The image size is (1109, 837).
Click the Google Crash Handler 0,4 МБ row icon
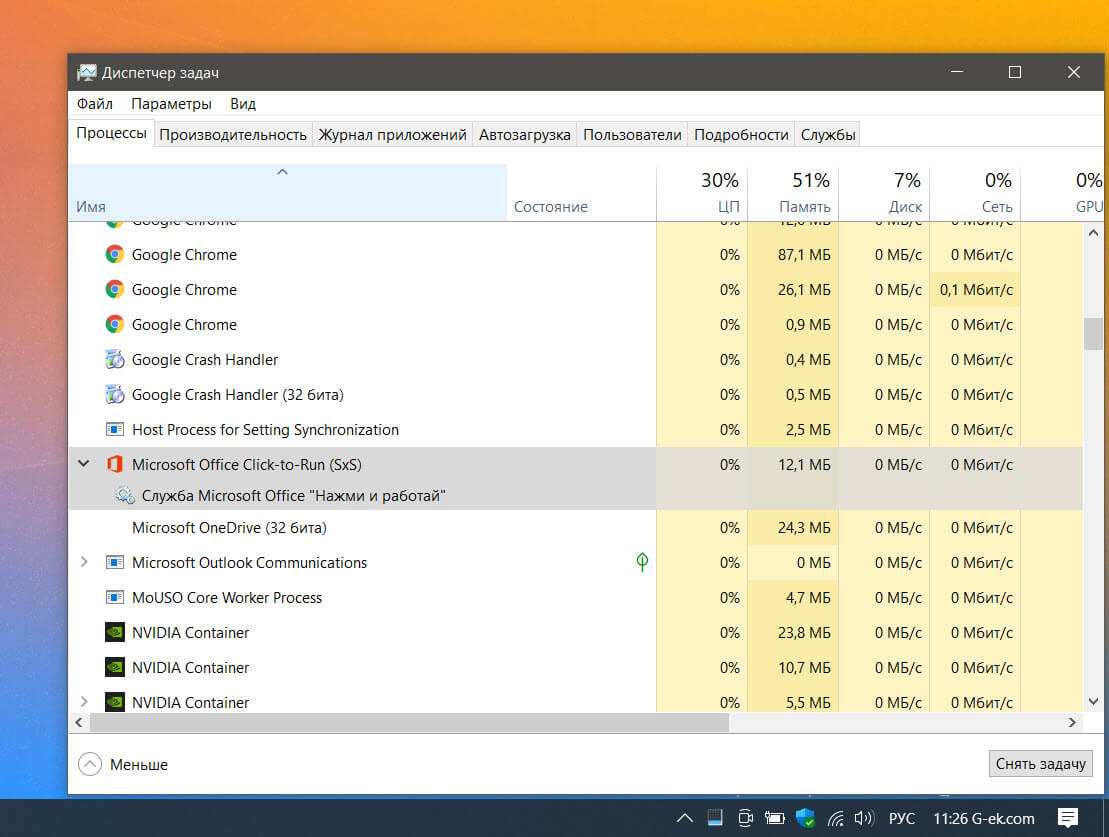115,359
